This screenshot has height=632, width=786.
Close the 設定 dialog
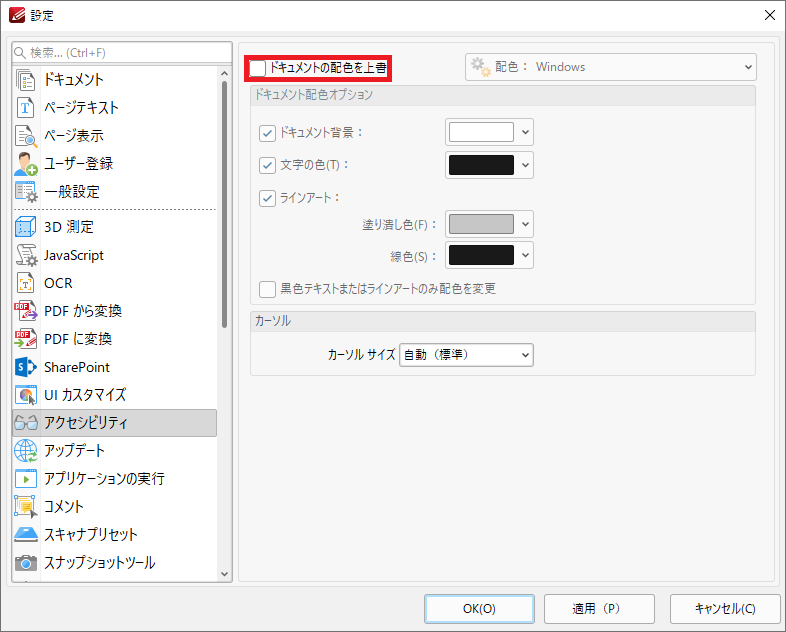click(769, 15)
